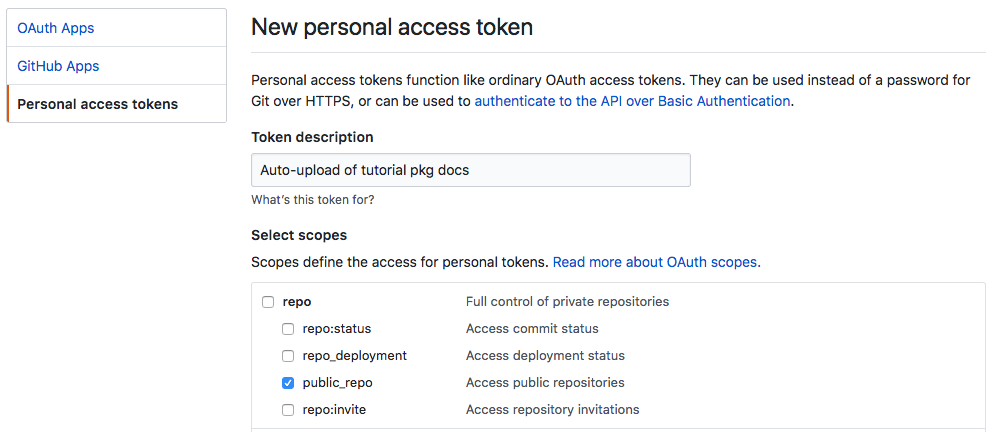Open the GitHub Apps settings page
The width and height of the screenshot is (1004, 432).
58,66
